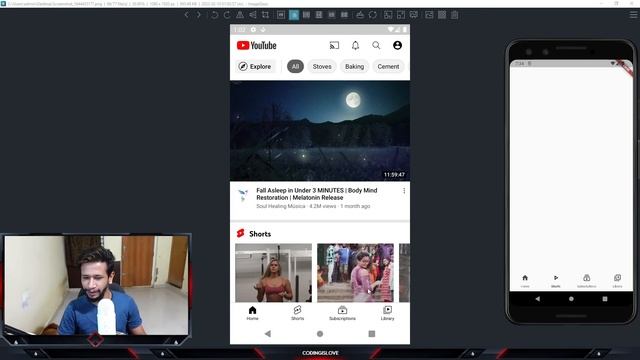Screen dimensions: 640x360
Task: Click the moonlit night video thumbnail
Action: pyautogui.click(x=320, y=131)
